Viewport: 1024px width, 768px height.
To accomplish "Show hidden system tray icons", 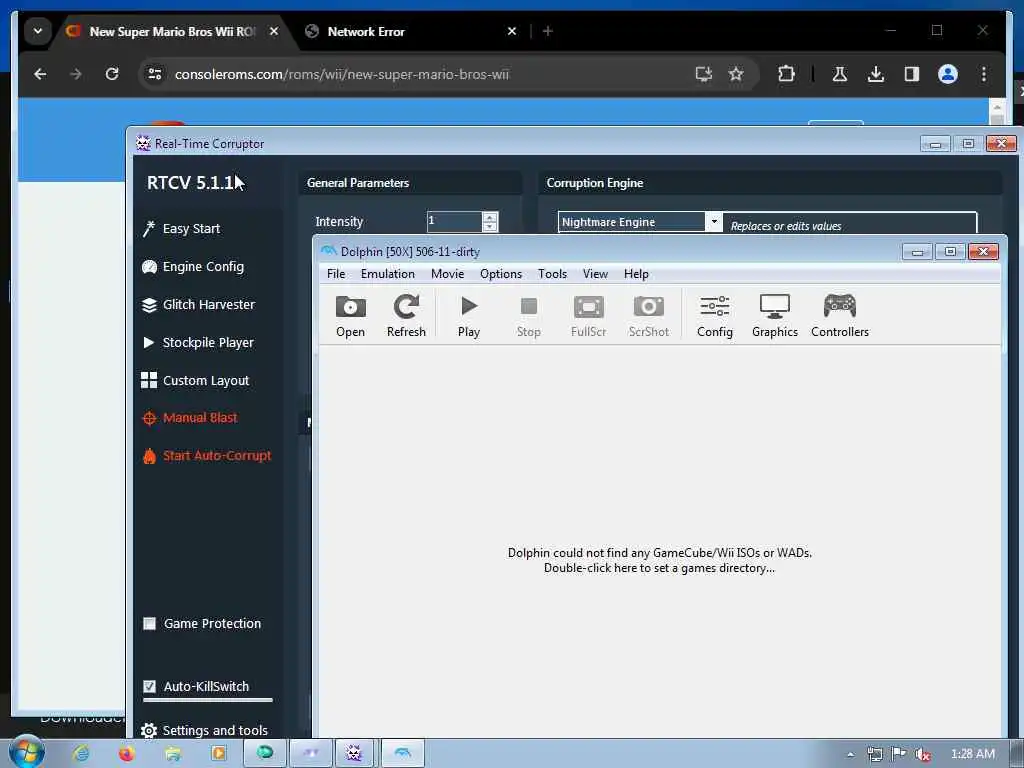I will pos(850,754).
